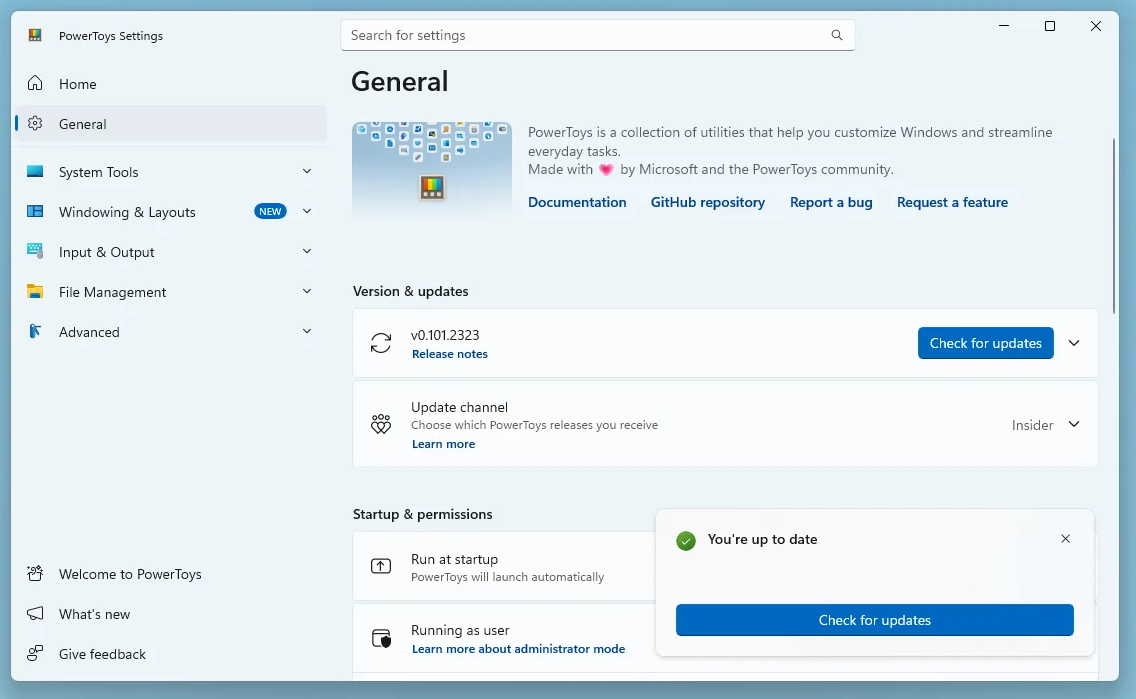
Task: Go to the Home page
Action: (171, 83)
